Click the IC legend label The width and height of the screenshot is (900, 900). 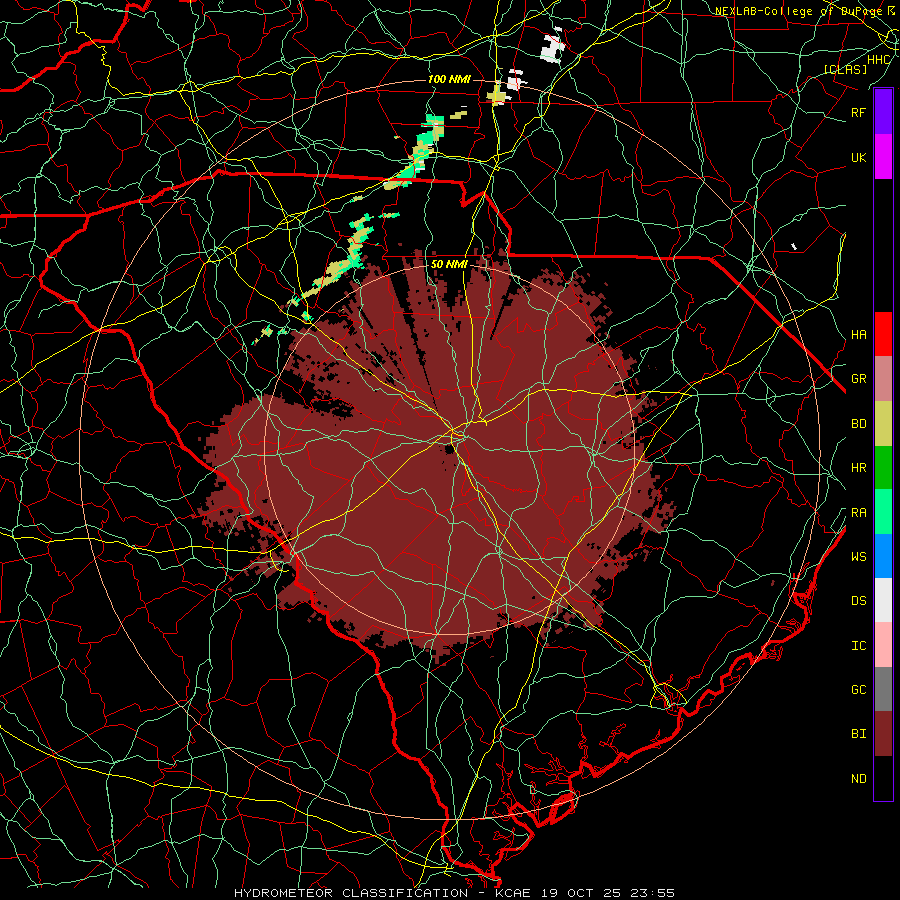[858, 646]
